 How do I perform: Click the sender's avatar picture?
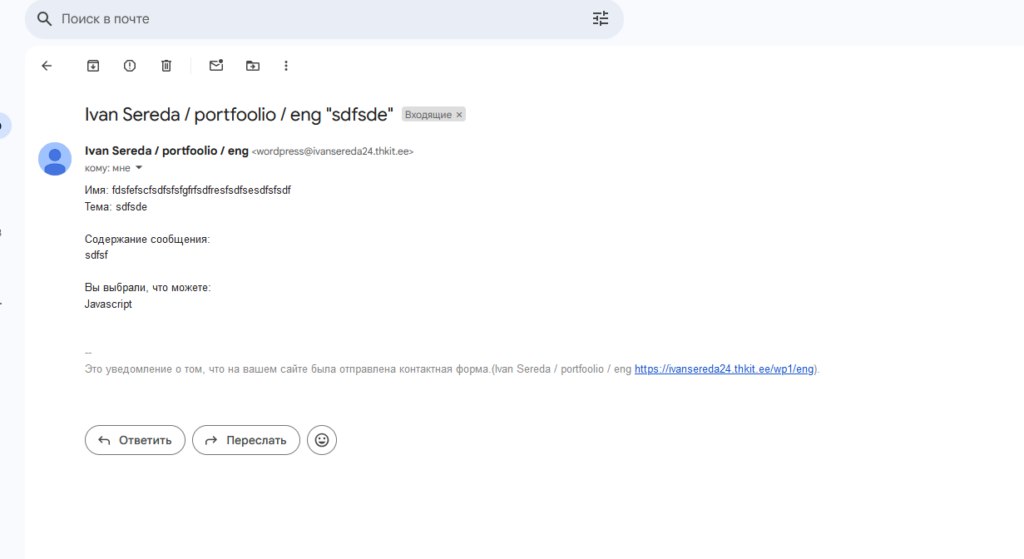pyautogui.click(x=54, y=159)
